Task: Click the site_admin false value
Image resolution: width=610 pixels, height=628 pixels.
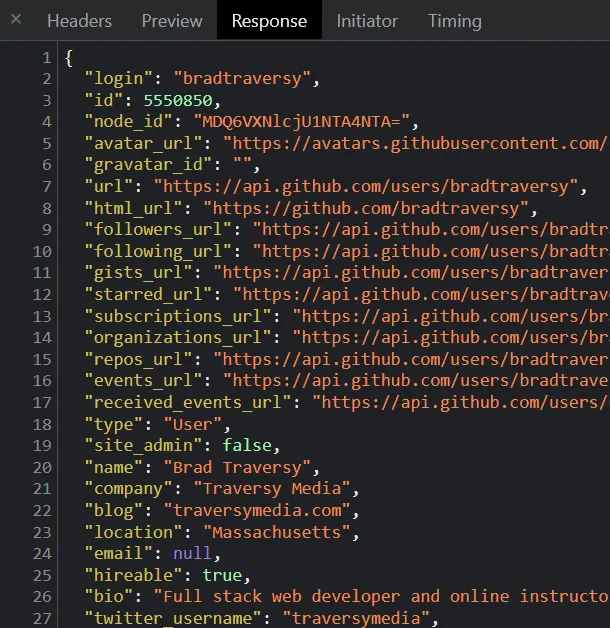Action: tap(246, 445)
